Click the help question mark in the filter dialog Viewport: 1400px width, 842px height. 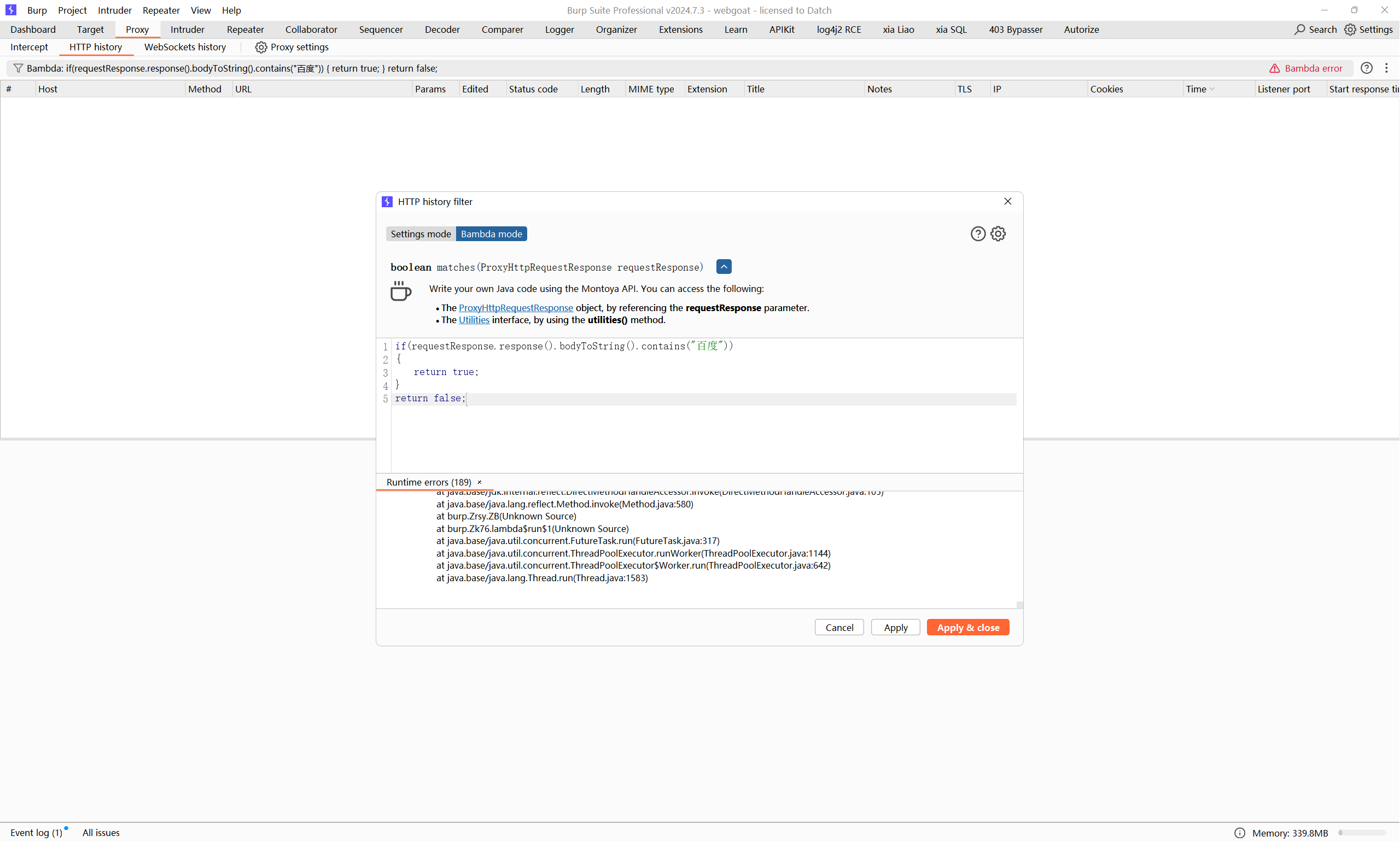pos(978,234)
